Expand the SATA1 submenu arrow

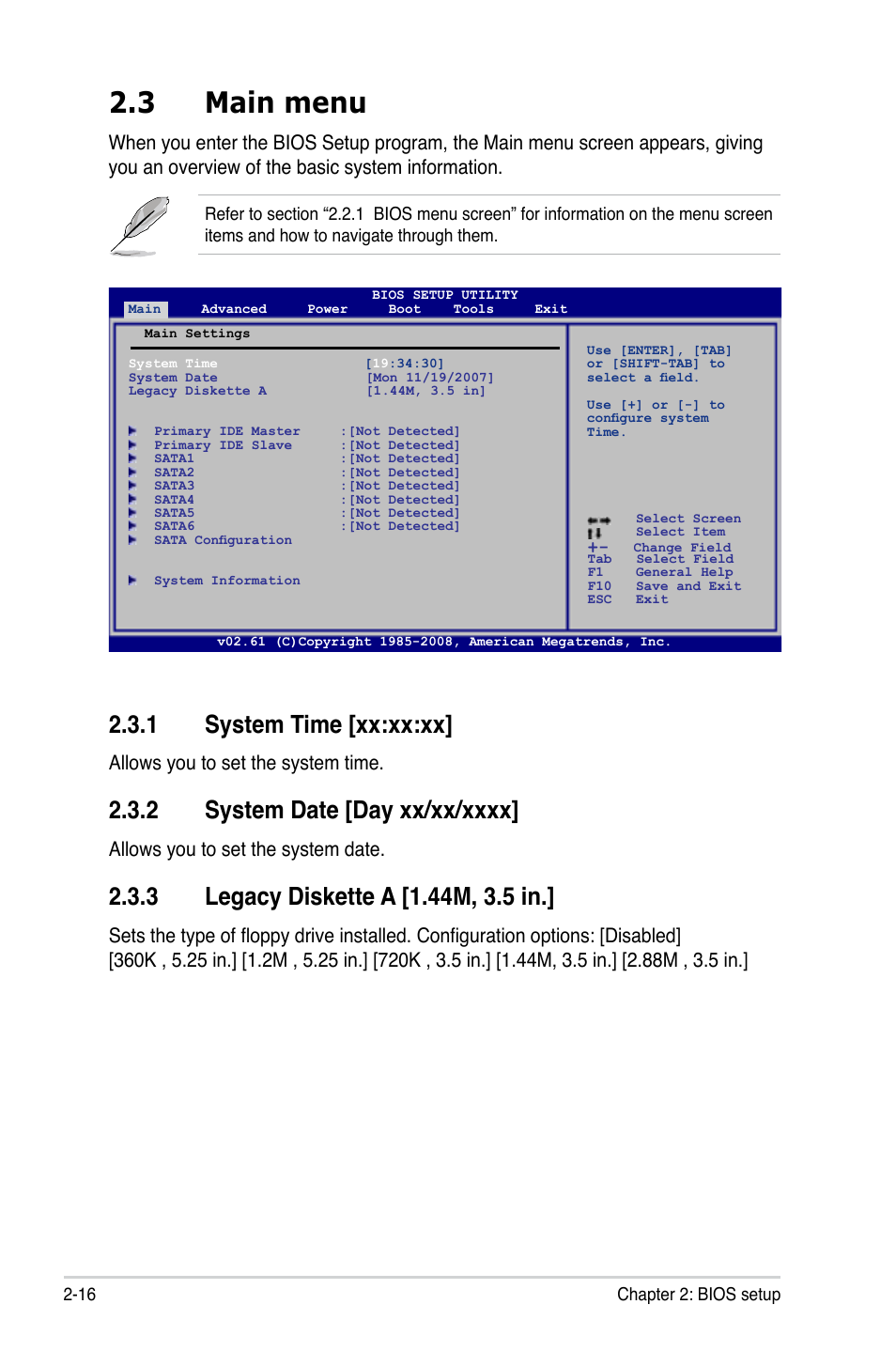(132, 458)
